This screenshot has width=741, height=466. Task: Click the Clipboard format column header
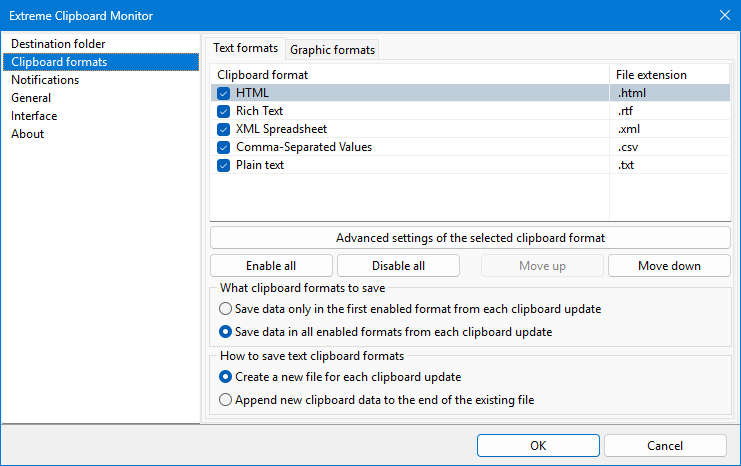pyautogui.click(x=409, y=75)
